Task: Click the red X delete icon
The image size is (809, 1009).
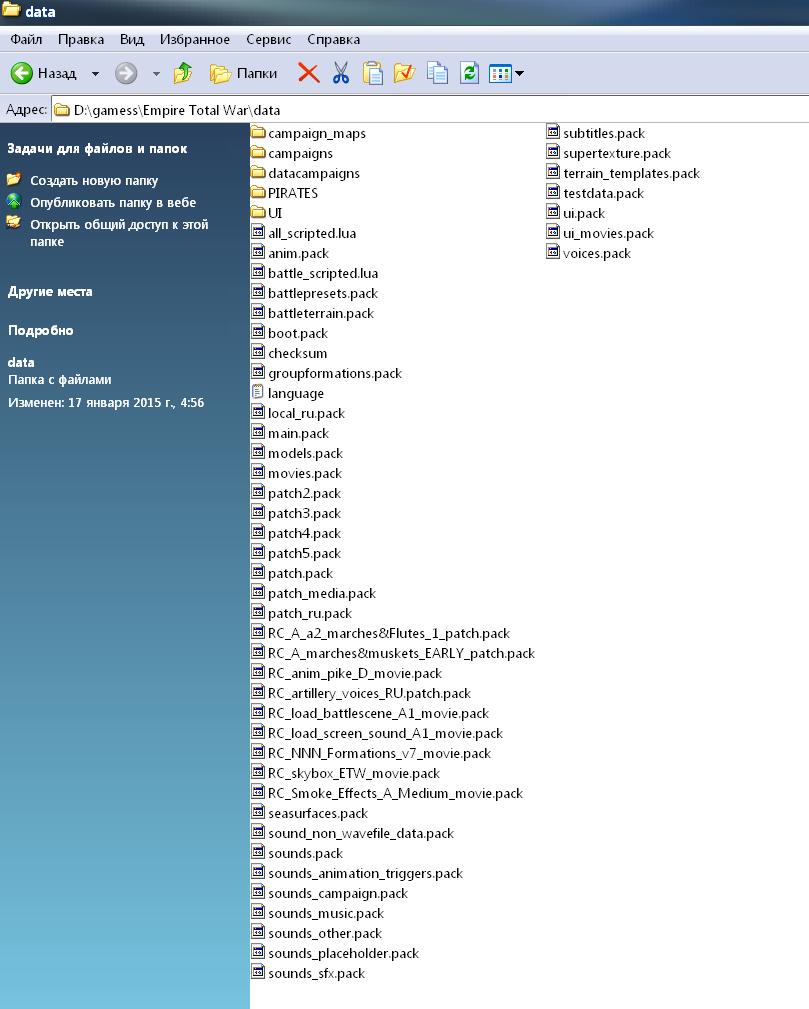Action: [308, 73]
